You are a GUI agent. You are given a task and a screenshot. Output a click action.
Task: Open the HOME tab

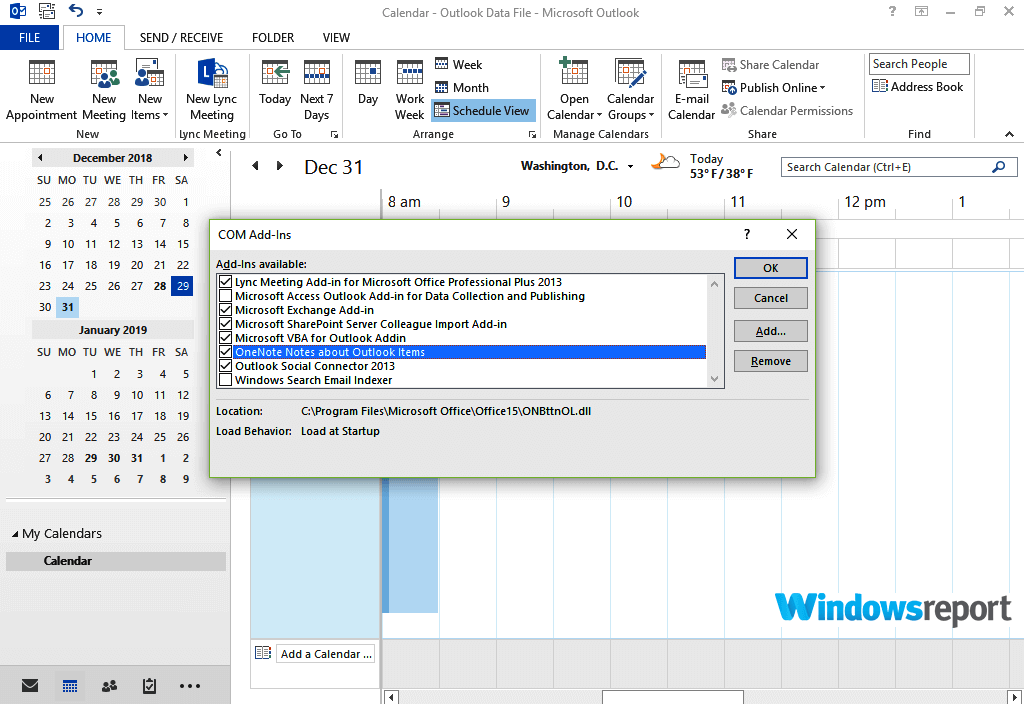[93, 38]
